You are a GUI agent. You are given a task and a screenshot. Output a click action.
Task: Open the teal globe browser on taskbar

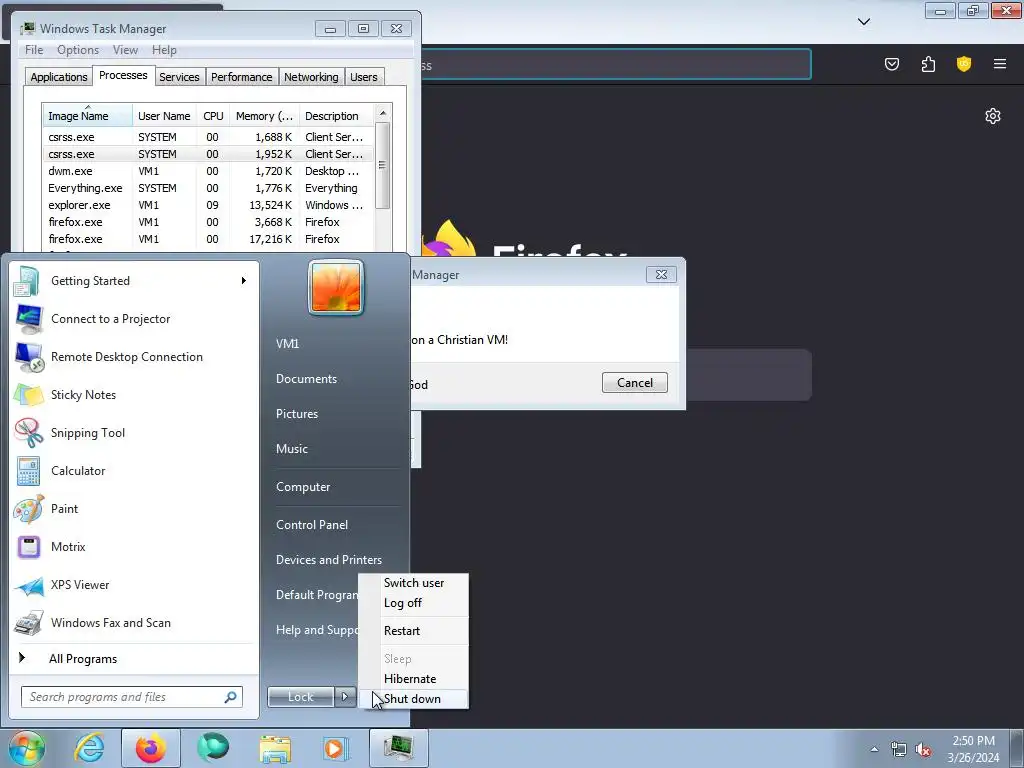(213, 748)
